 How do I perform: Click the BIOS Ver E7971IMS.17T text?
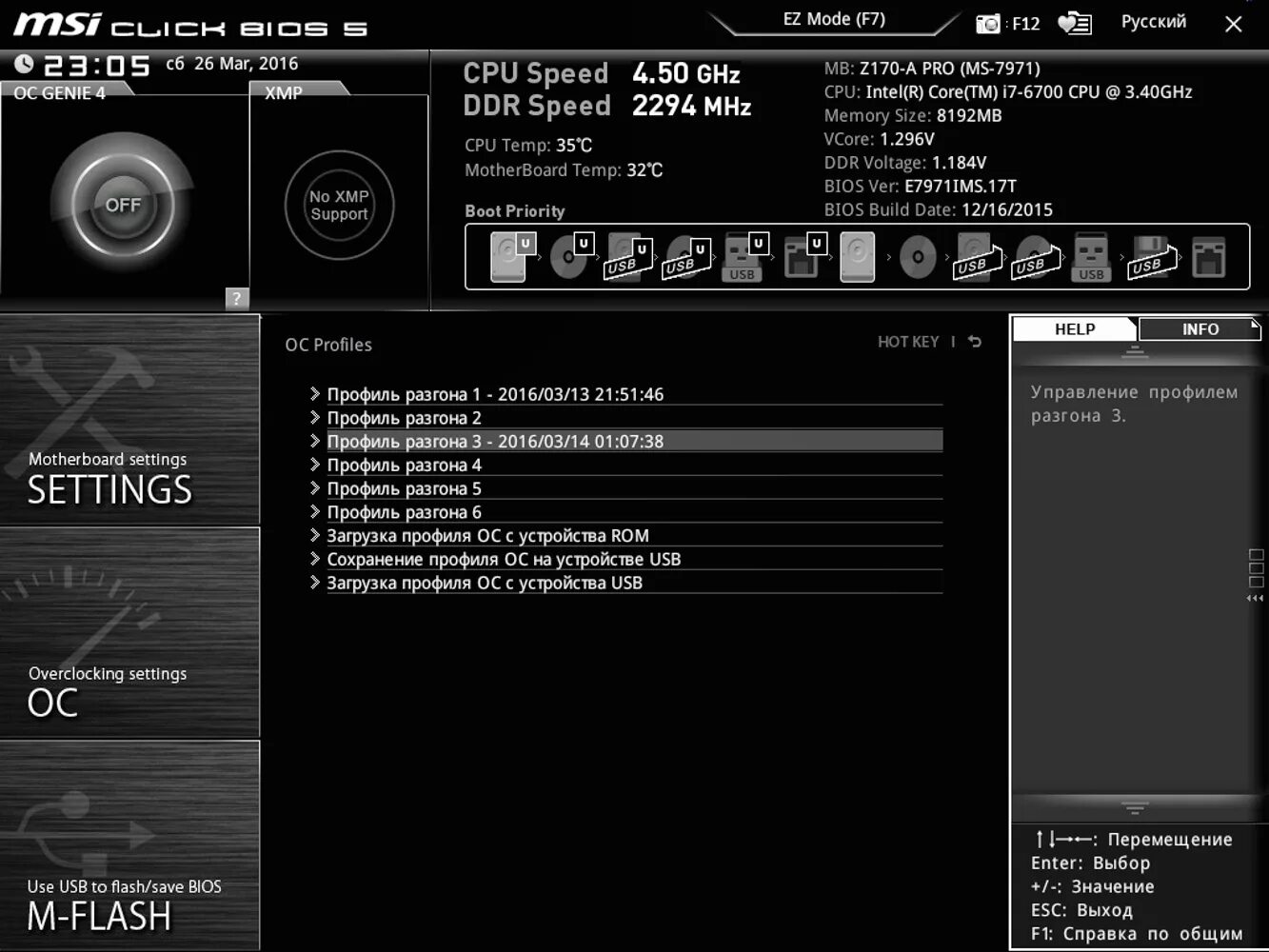point(921,186)
